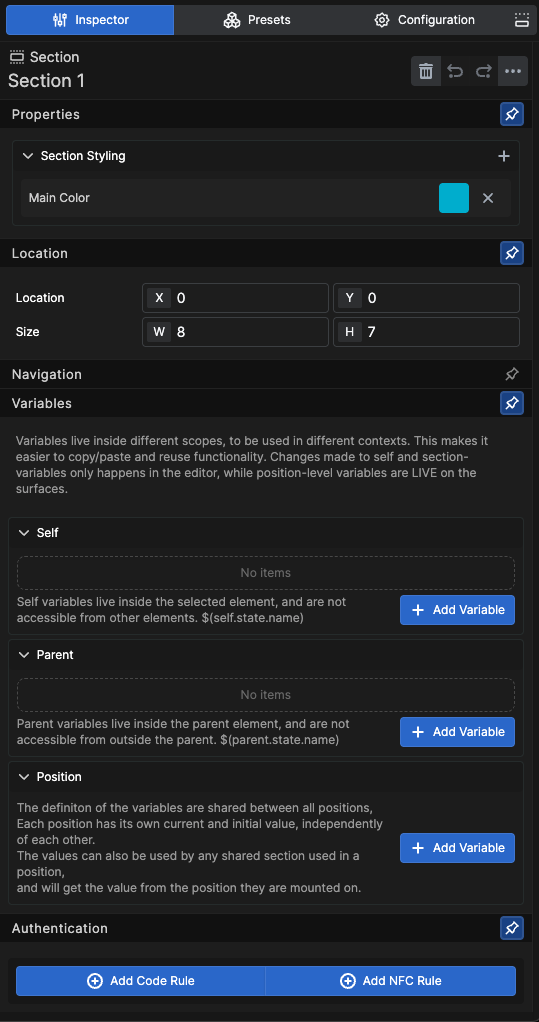Toggle the pin on Properties panel

pos(512,114)
